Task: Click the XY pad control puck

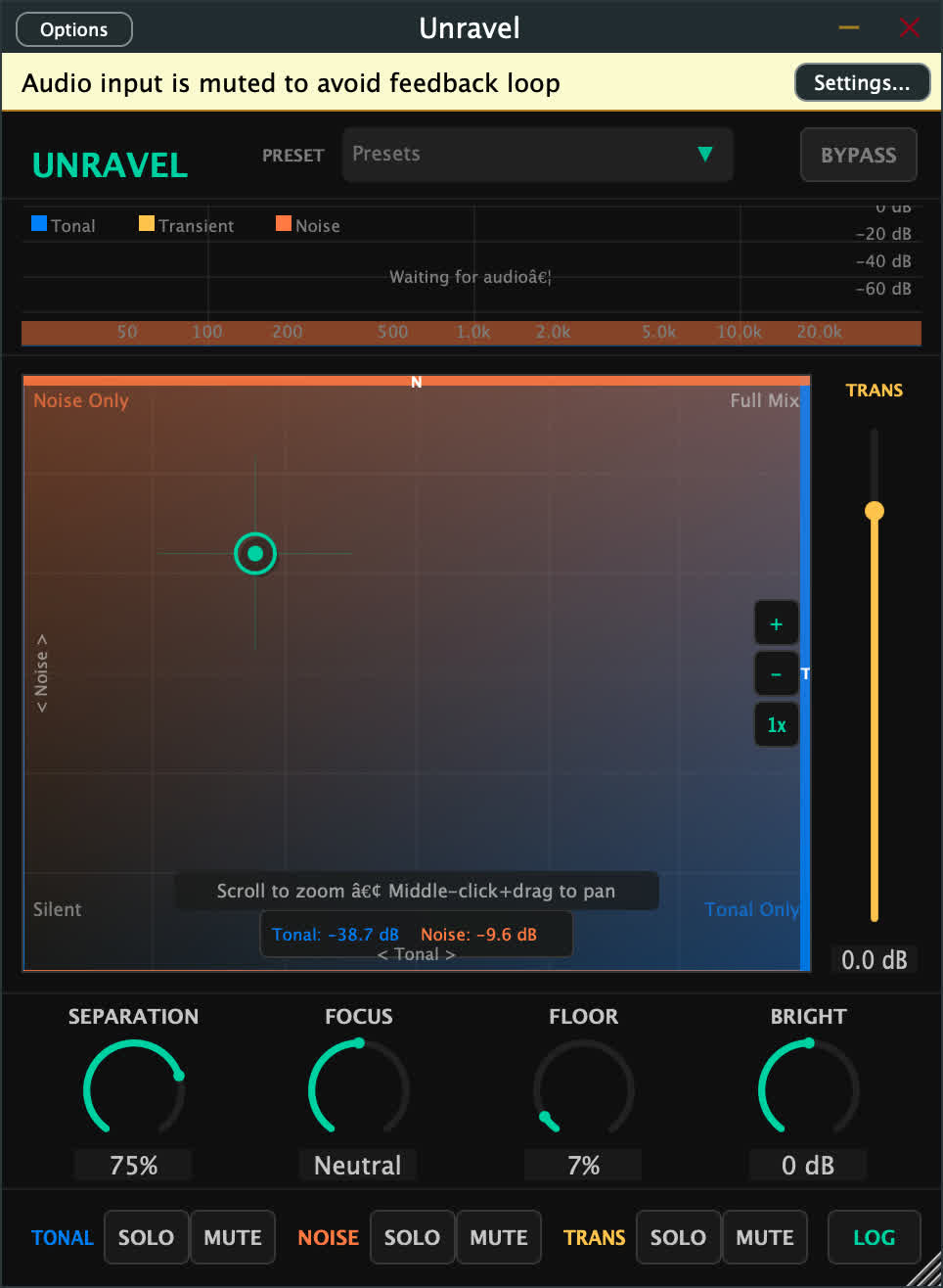Action: tap(255, 554)
